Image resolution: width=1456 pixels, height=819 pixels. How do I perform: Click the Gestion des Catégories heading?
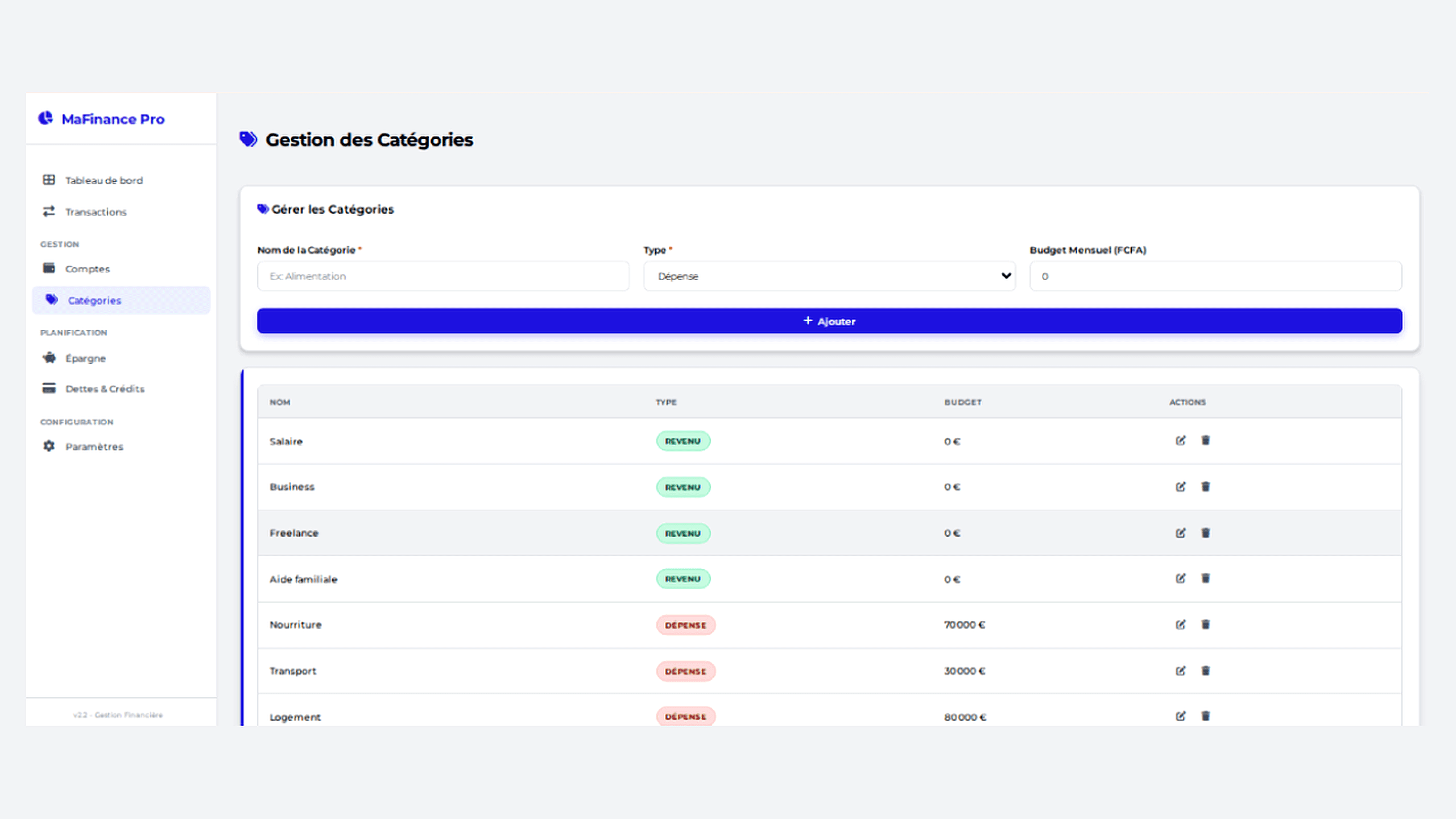(x=369, y=139)
